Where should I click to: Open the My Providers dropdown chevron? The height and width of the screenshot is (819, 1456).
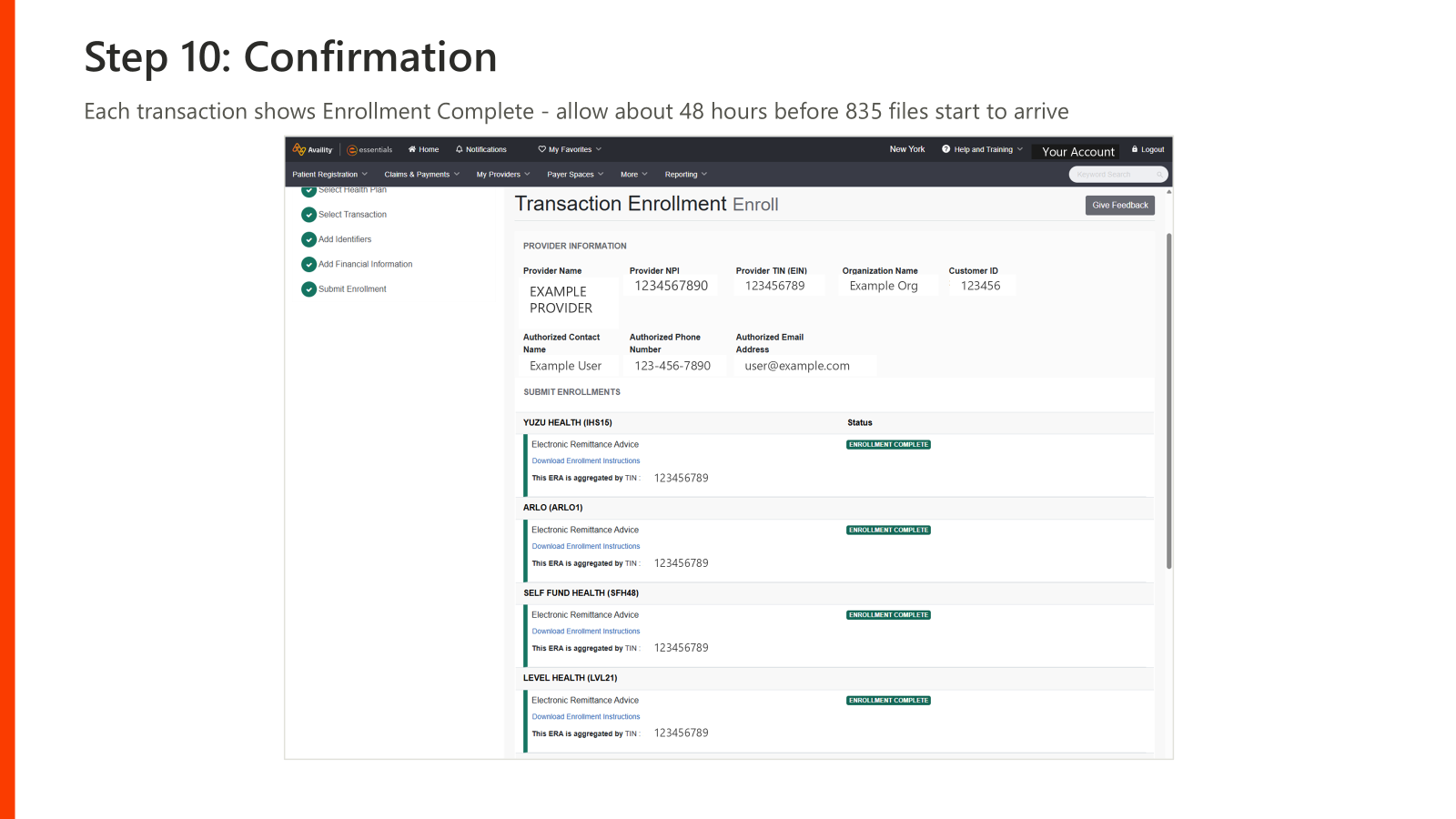(527, 174)
